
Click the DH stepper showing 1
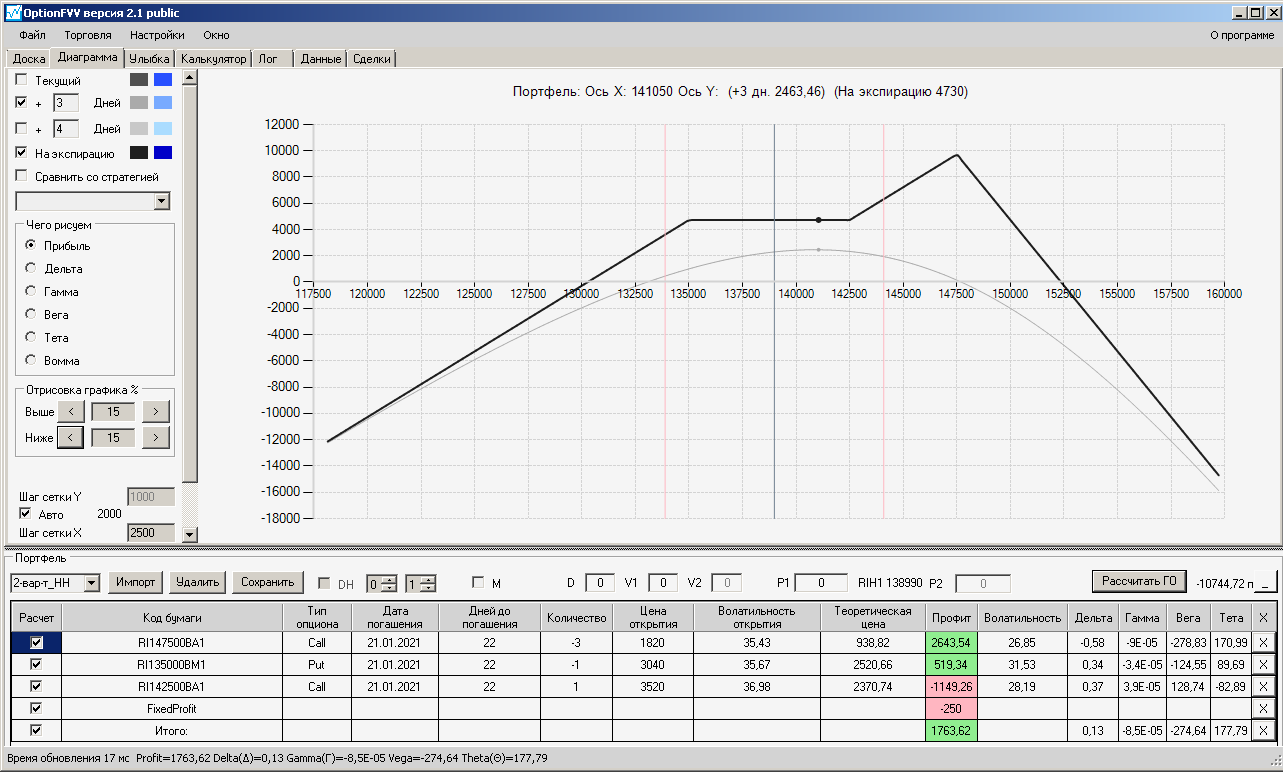[420, 583]
